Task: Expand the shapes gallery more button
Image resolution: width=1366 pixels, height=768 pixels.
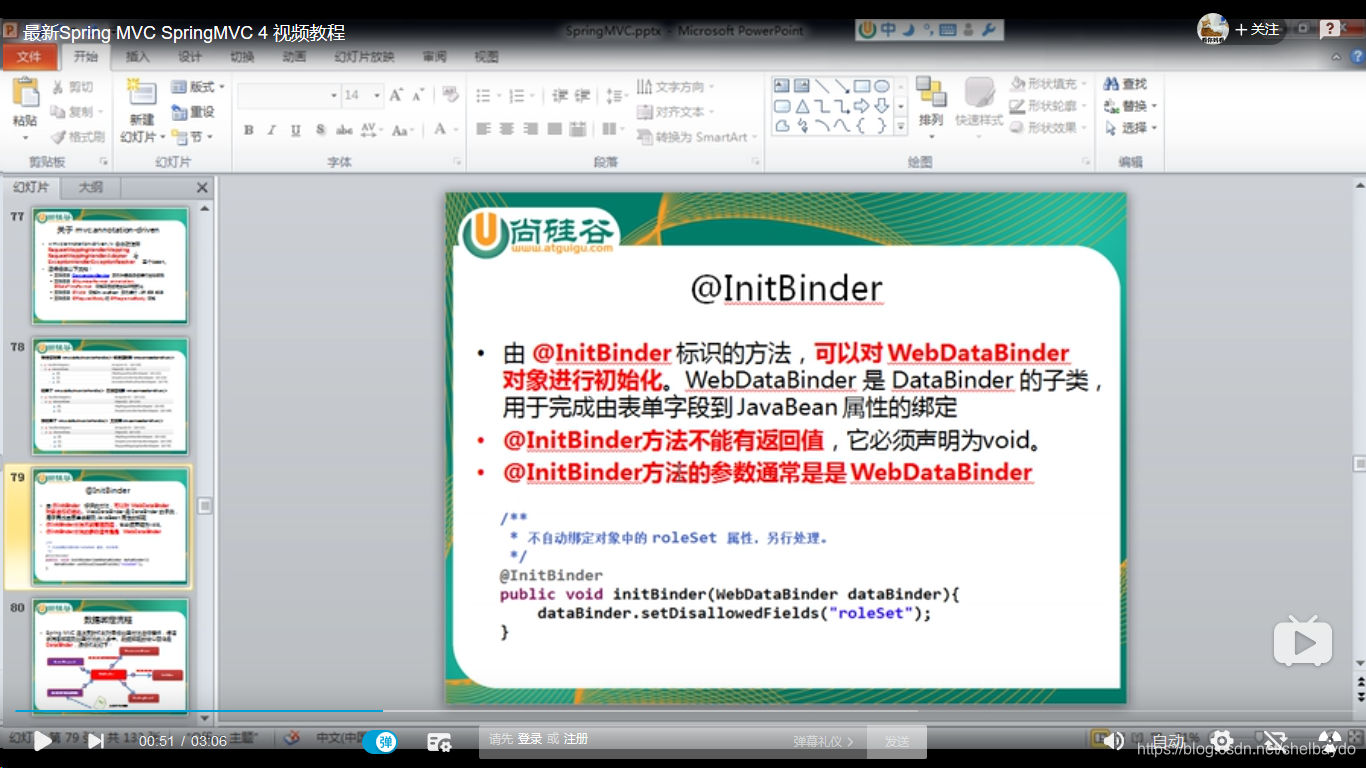Action: (900, 127)
